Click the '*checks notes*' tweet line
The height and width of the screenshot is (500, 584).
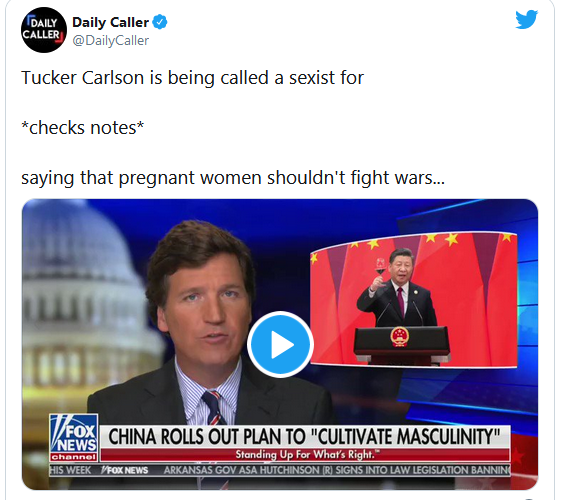tap(83, 128)
